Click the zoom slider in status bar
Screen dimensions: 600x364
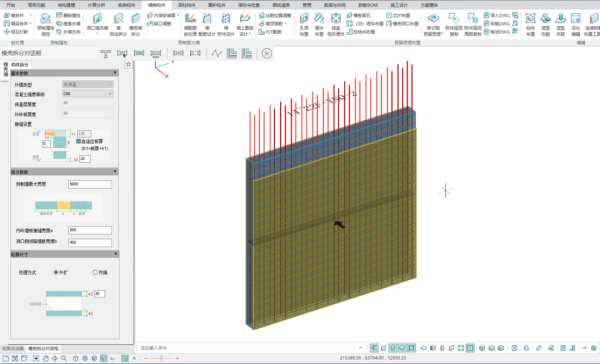[x=161, y=358]
